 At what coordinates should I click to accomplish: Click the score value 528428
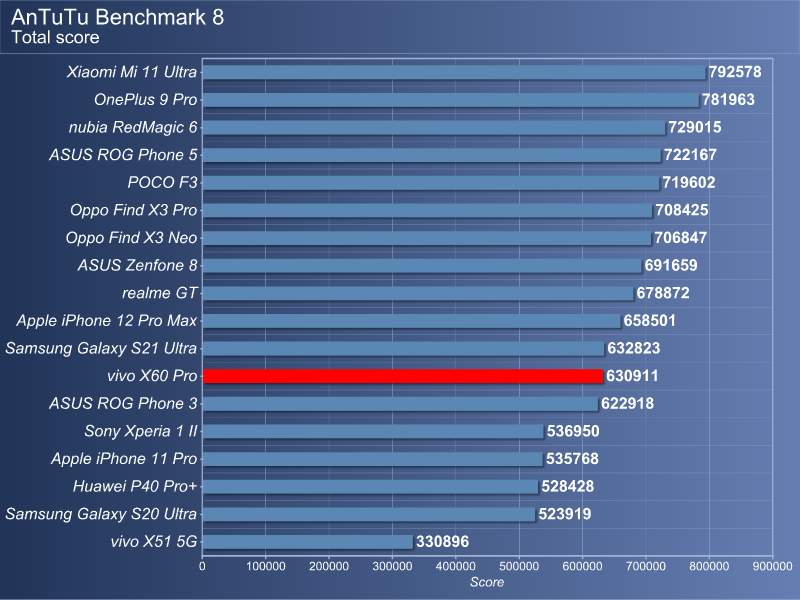567,486
